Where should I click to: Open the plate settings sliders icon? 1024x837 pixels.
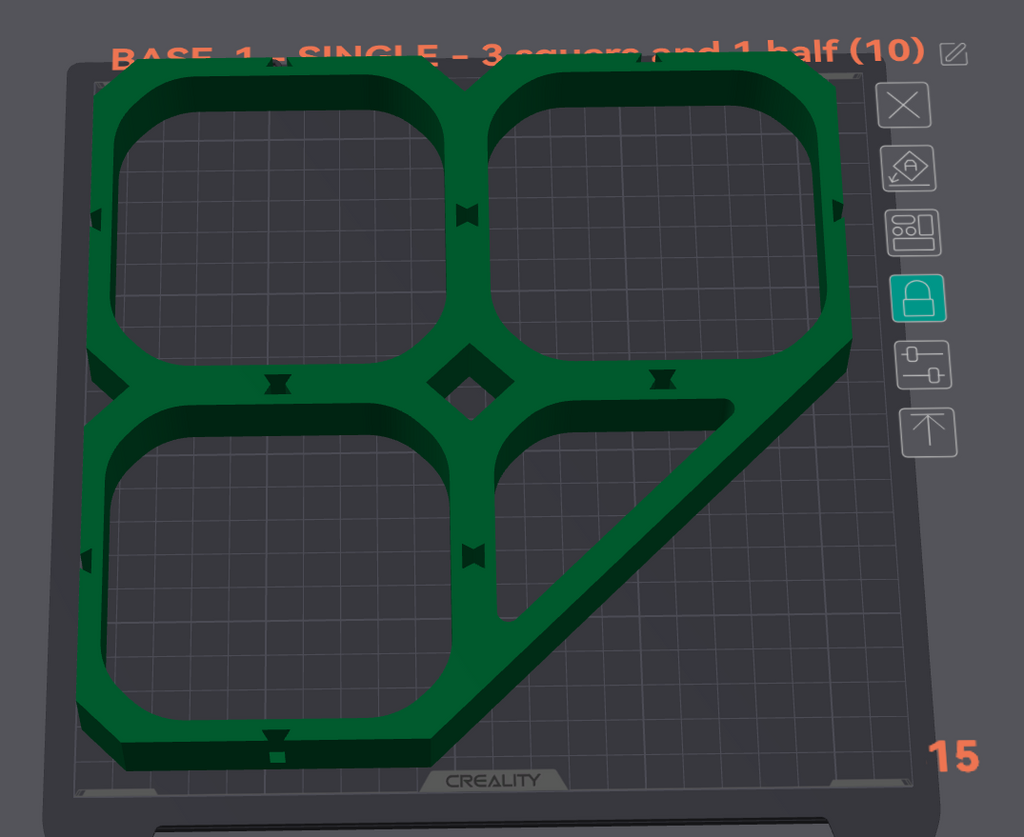pyautogui.click(x=923, y=365)
